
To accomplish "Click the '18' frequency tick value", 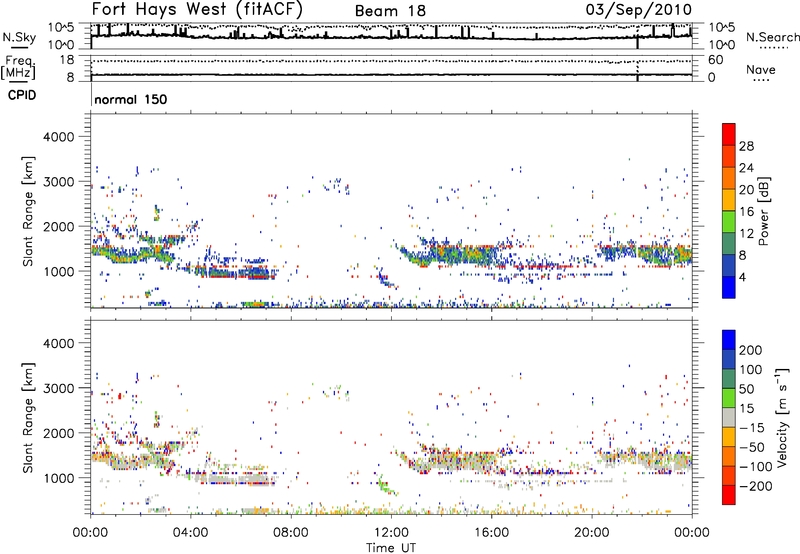I will [66, 60].
